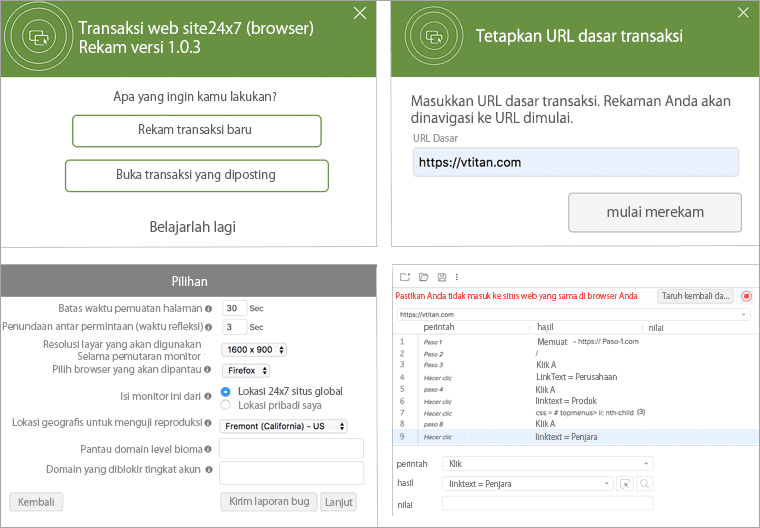Select step row 3 labeled Paso 3
This screenshot has height=528, width=760.
pyautogui.click(x=575, y=365)
